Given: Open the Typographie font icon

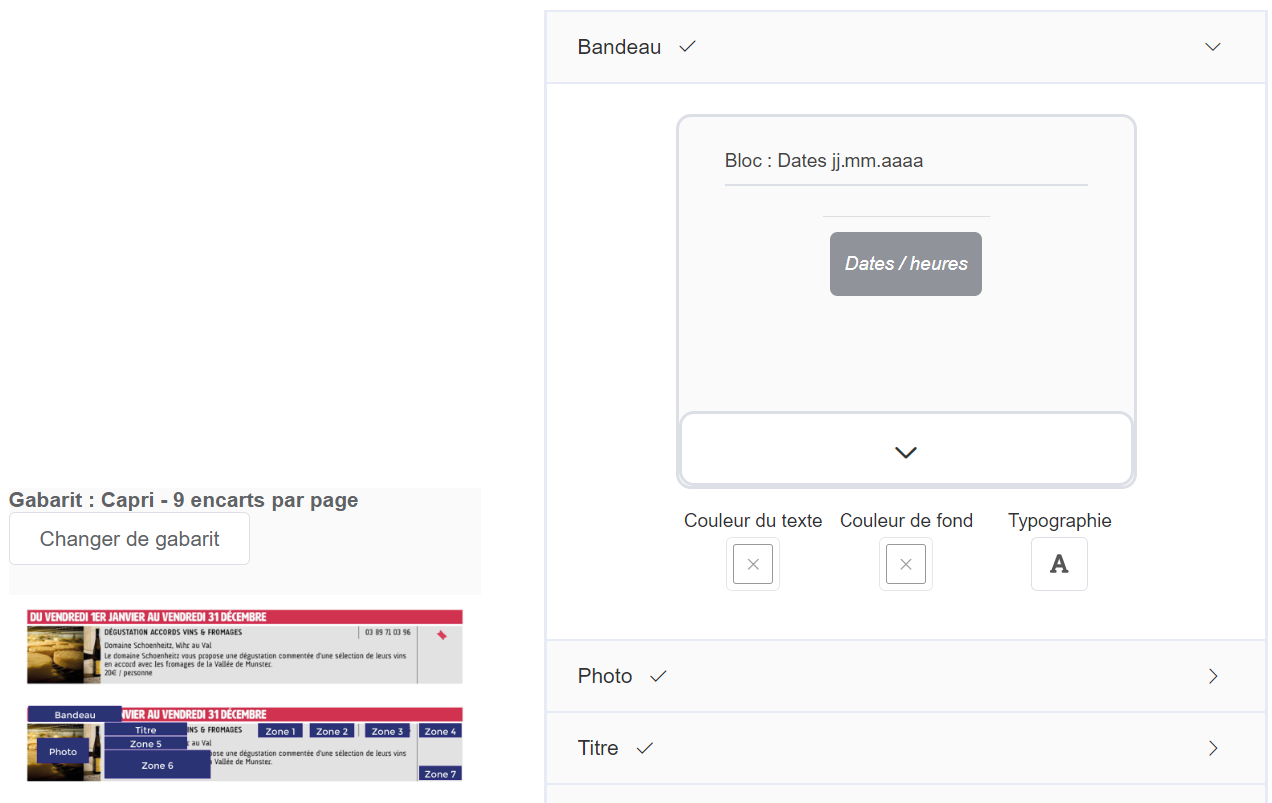Looking at the screenshot, I should (1059, 564).
